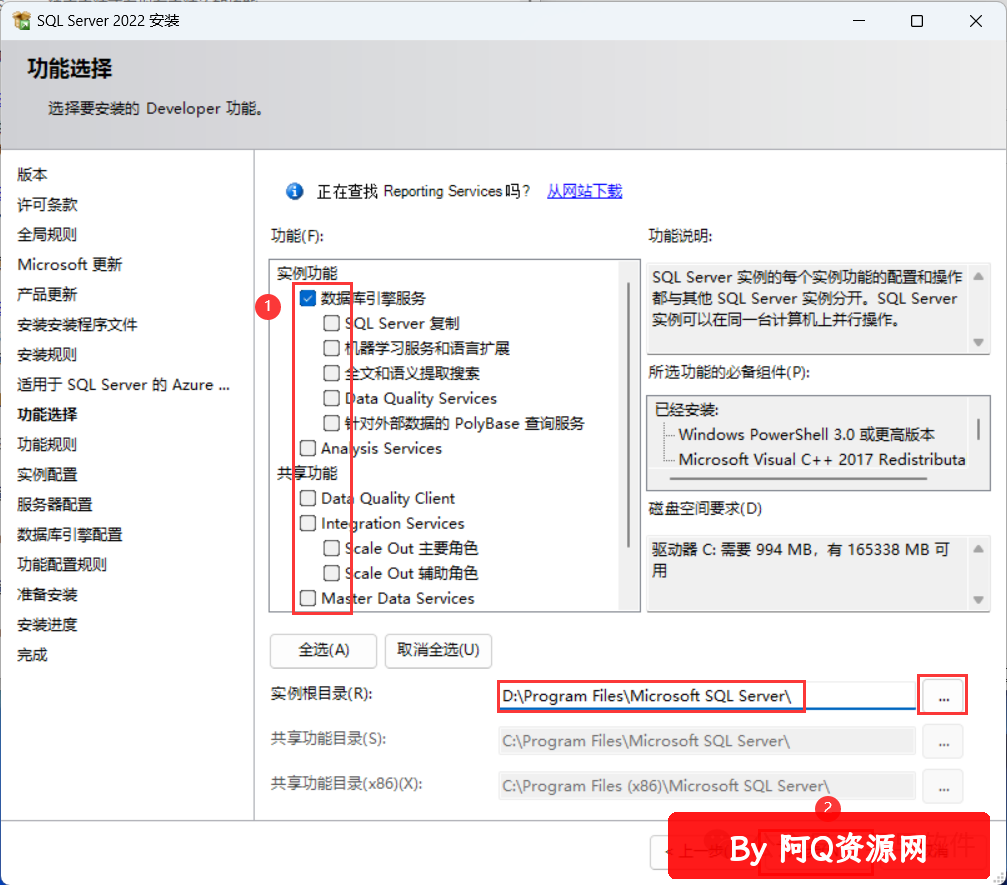Maximize the SQL Server 2022 setup window
Viewport: 1007px width, 885px height.
[x=917, y=21]
